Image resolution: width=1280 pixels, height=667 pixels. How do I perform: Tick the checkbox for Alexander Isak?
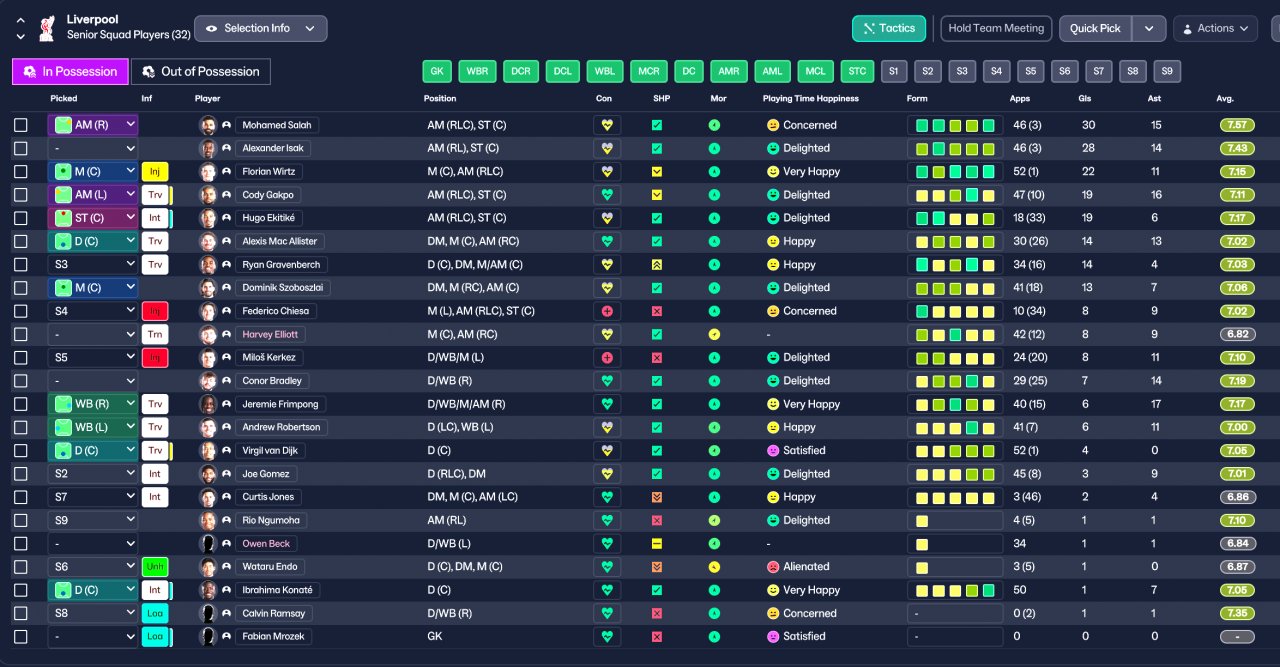point(21,148)
